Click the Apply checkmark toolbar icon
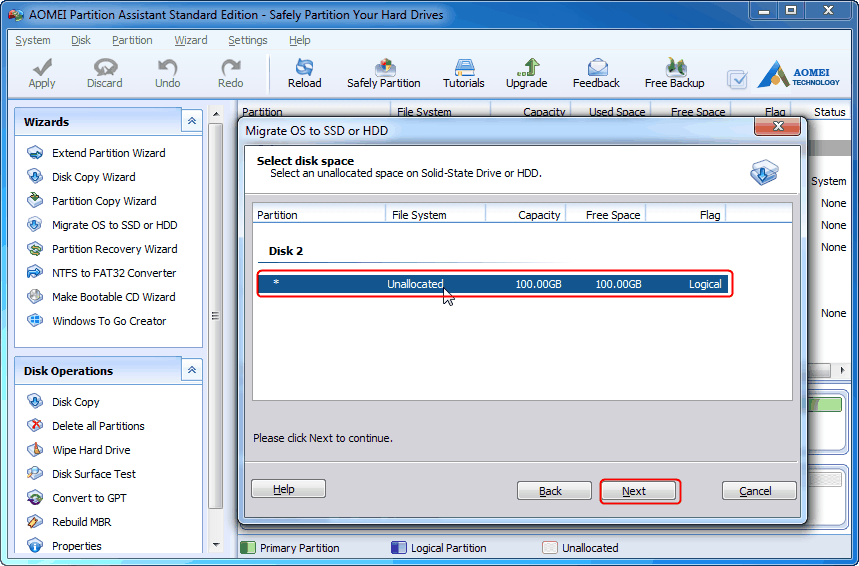 coord(42,67)
